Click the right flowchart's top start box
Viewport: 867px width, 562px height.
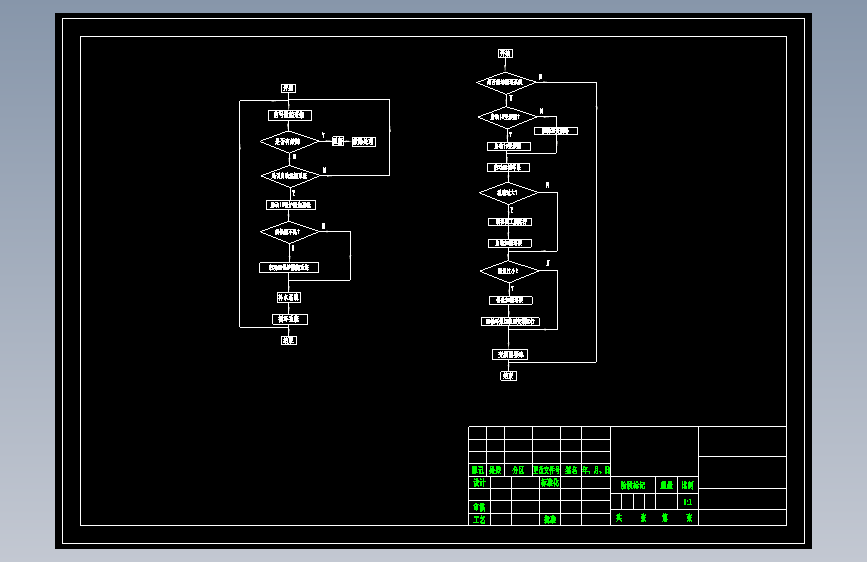click(505, 54)
